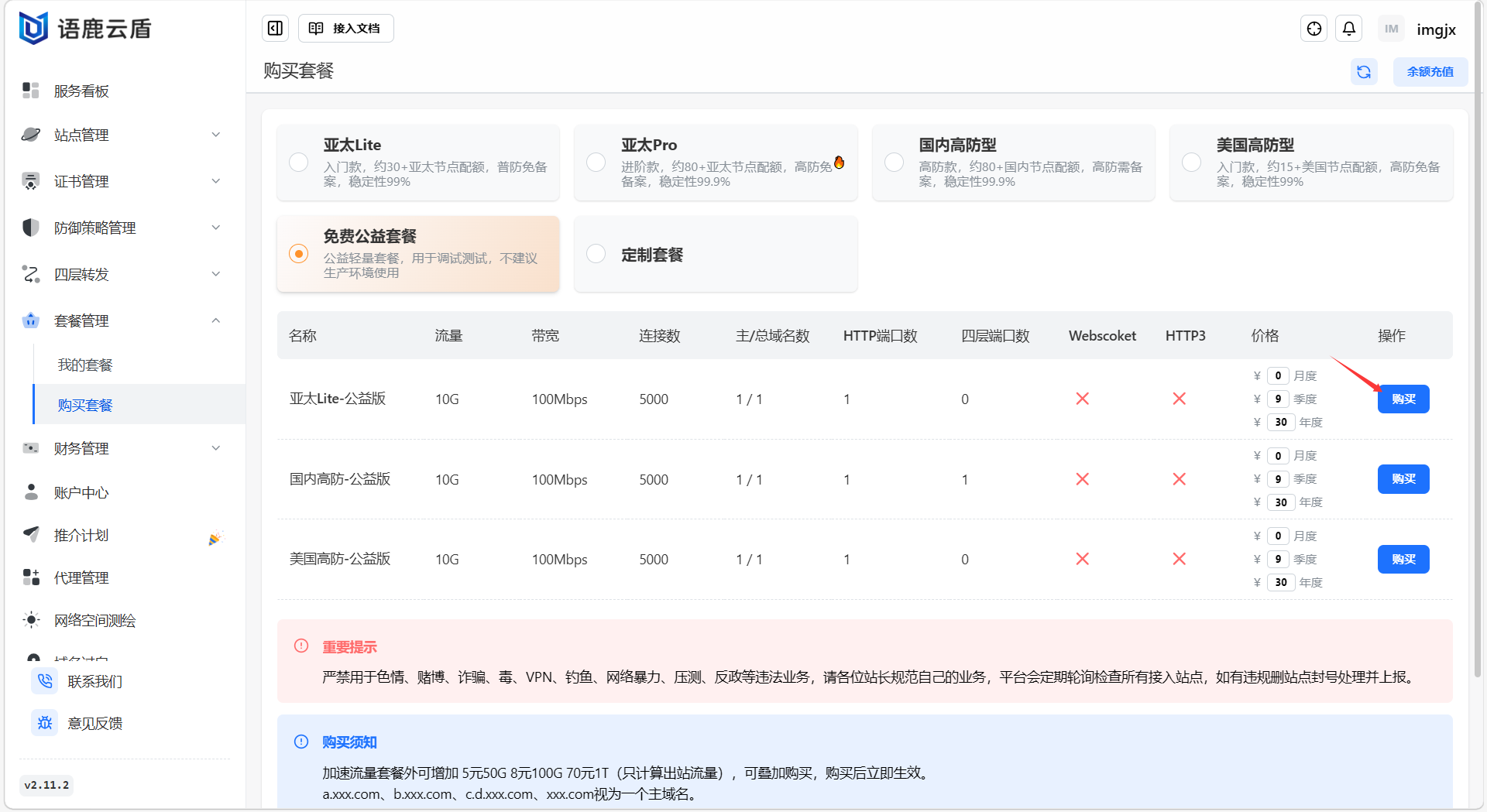
Task: Open 意见反馈 bug icon
Action: (45, 723)
